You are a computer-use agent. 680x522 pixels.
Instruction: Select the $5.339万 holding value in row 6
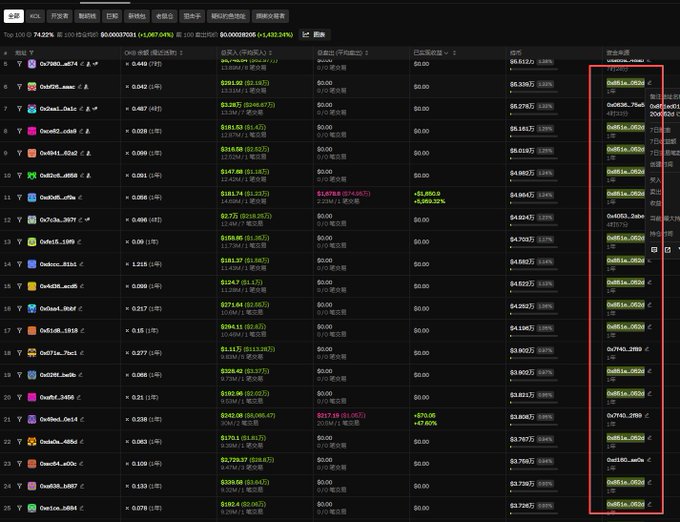click(522, 85)
